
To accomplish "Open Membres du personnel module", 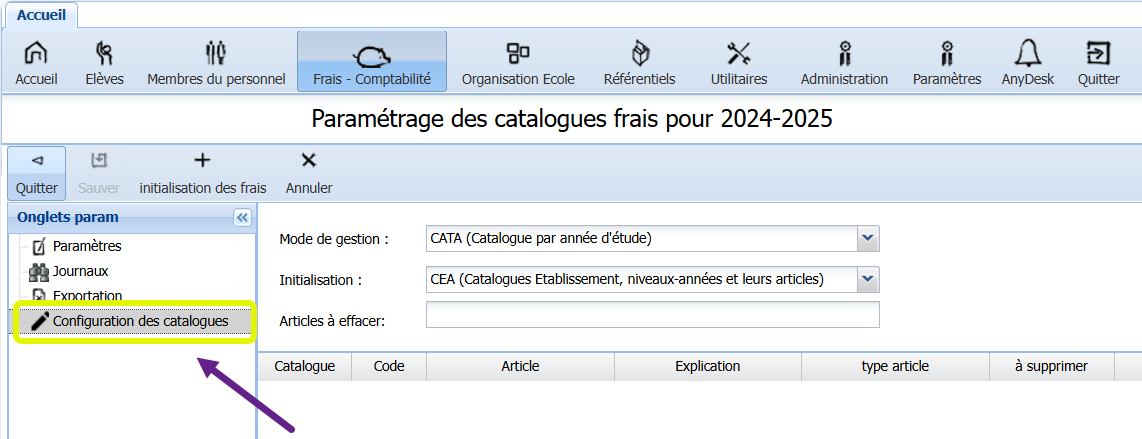I will click(216, 63).
